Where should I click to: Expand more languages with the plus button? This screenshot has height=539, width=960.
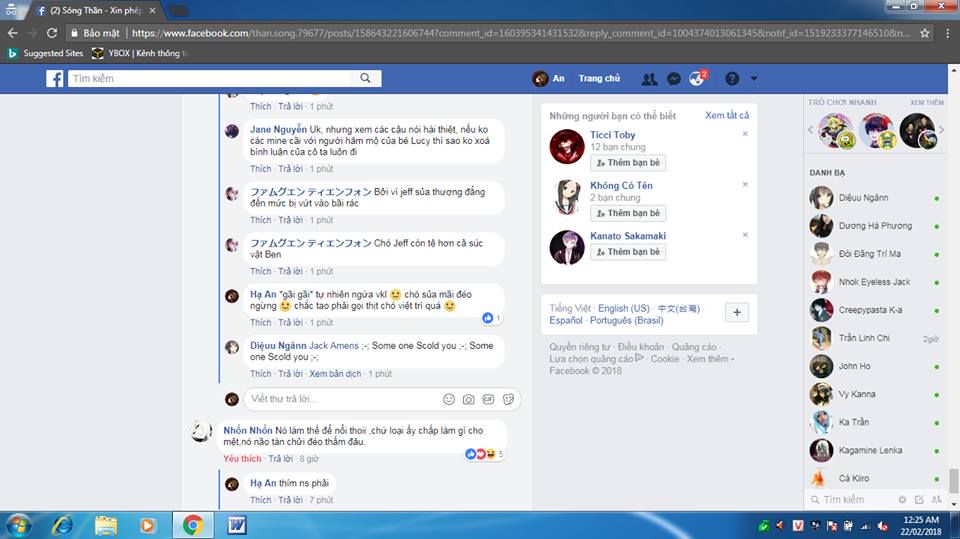(736, 313)
